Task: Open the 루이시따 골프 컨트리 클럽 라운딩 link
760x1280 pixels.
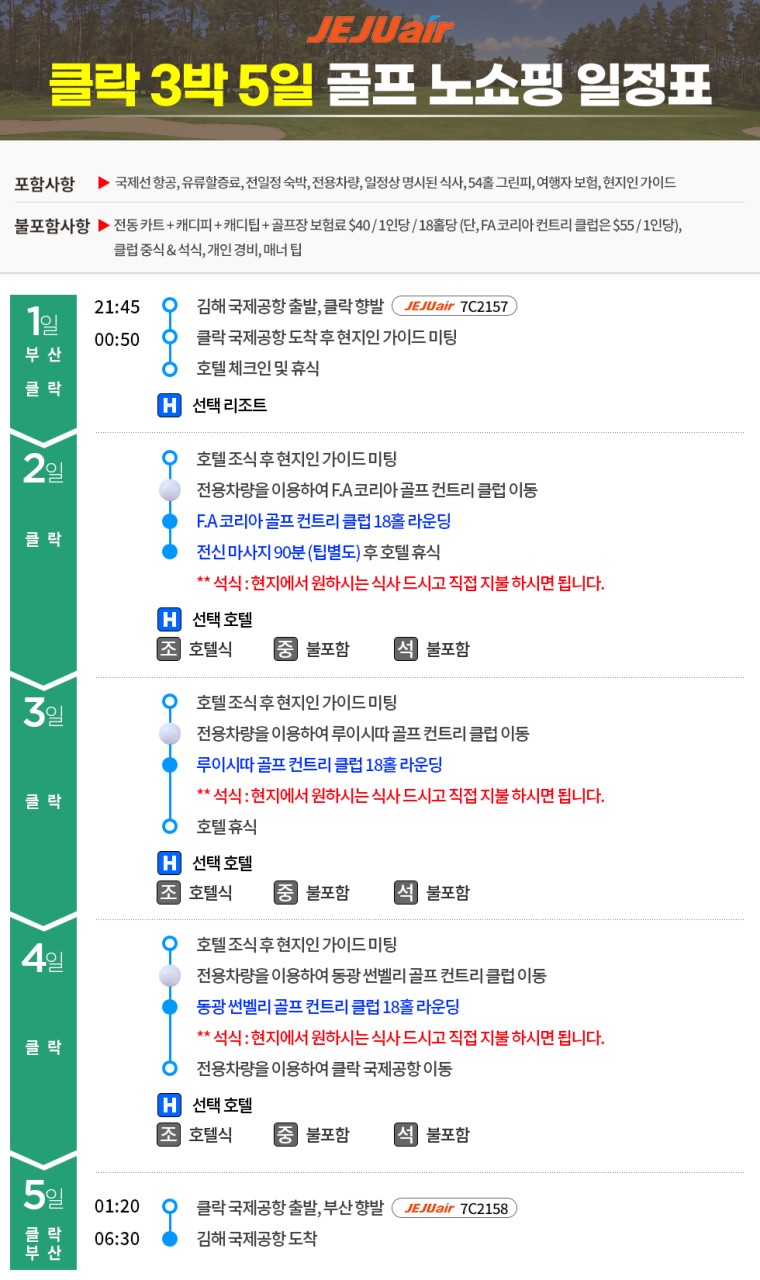Action: tap(319, 765)
